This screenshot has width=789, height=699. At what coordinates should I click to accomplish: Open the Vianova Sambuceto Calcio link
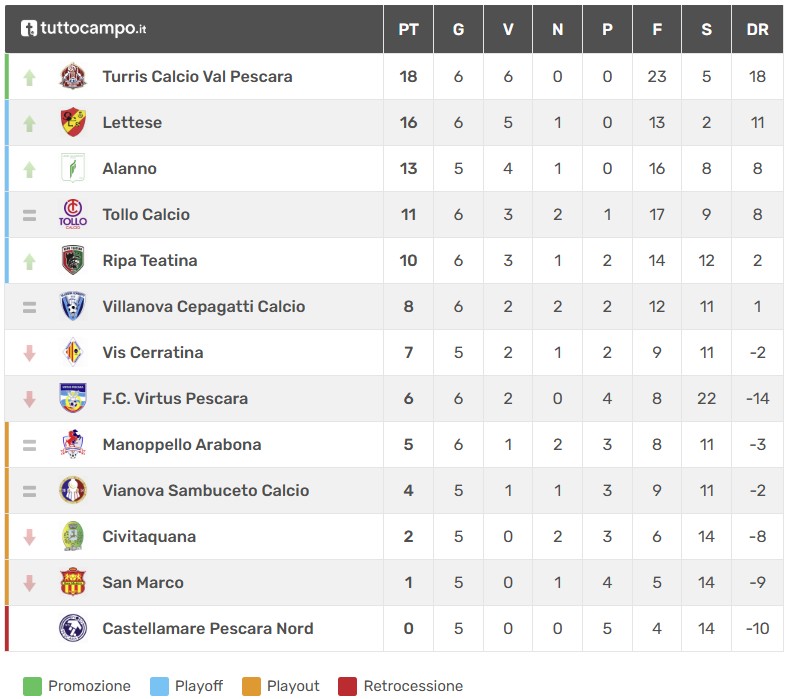coord(206,491)
